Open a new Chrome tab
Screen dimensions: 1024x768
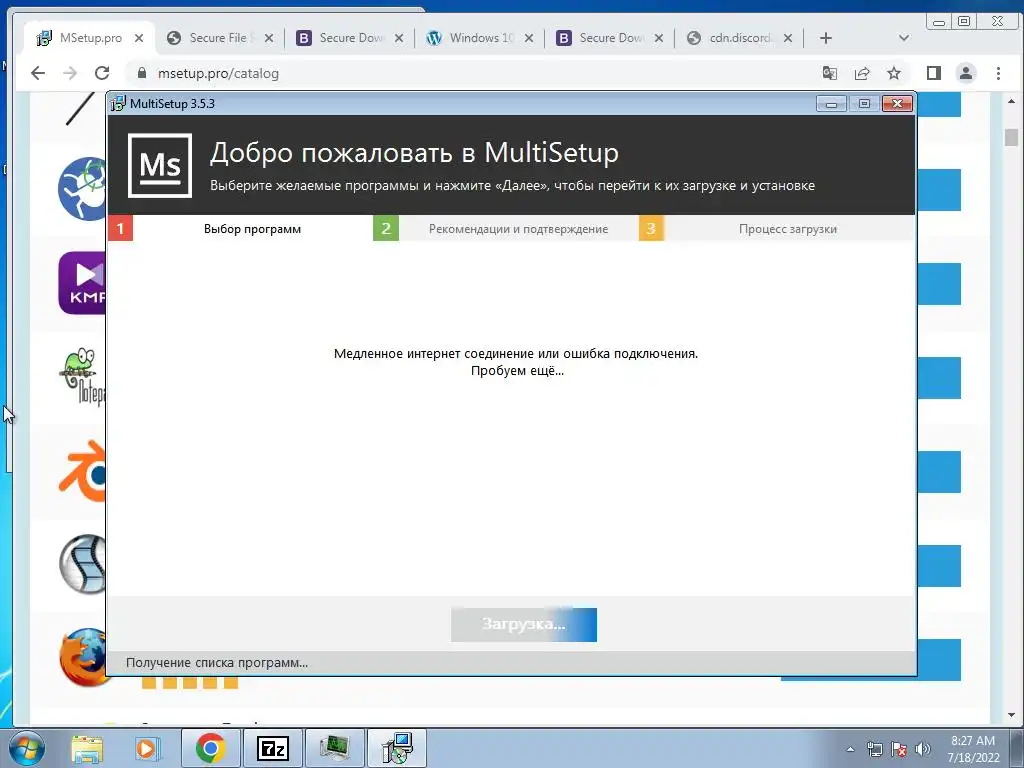coord(825,38)
